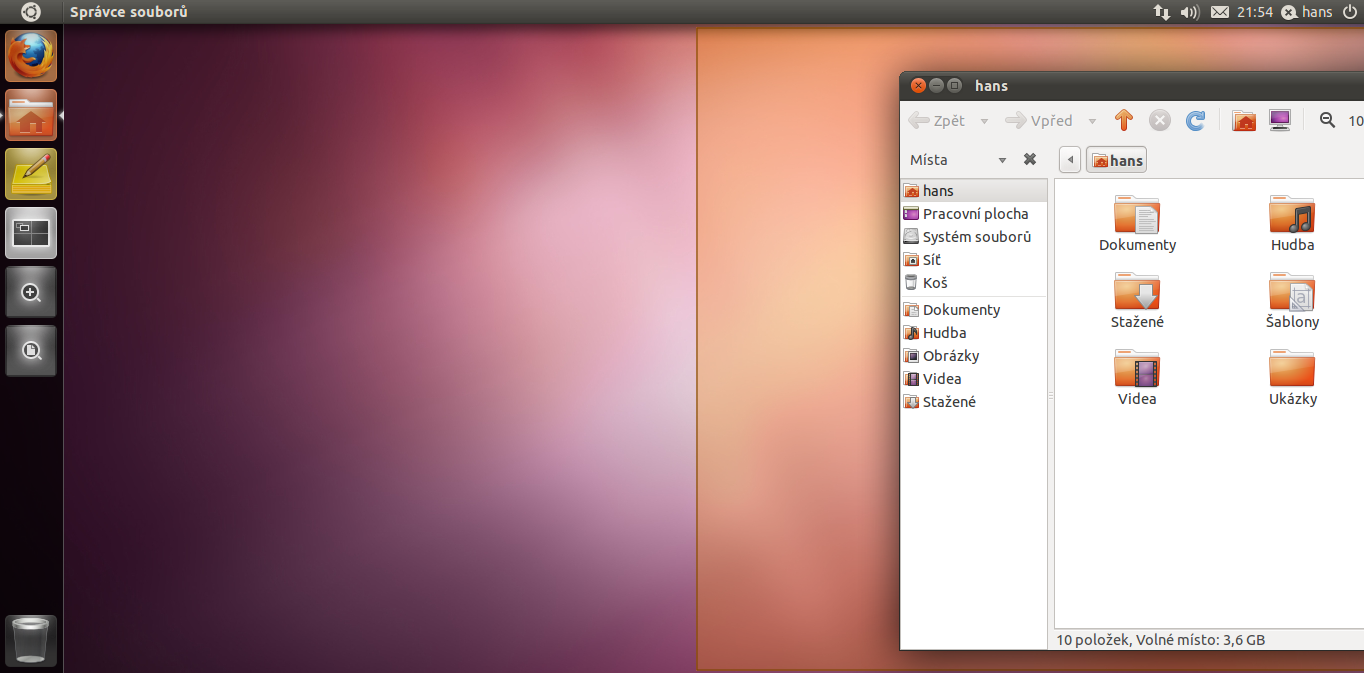Launch Firefox from the Unity launcher
The image size is (1364, 673).
coord(32,56)
